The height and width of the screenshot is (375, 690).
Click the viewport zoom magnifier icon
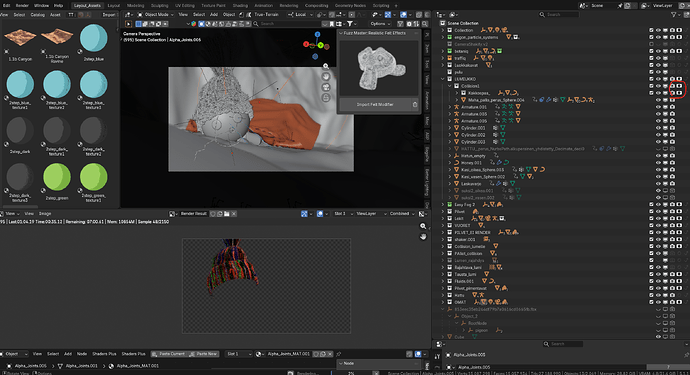(326, 66)
